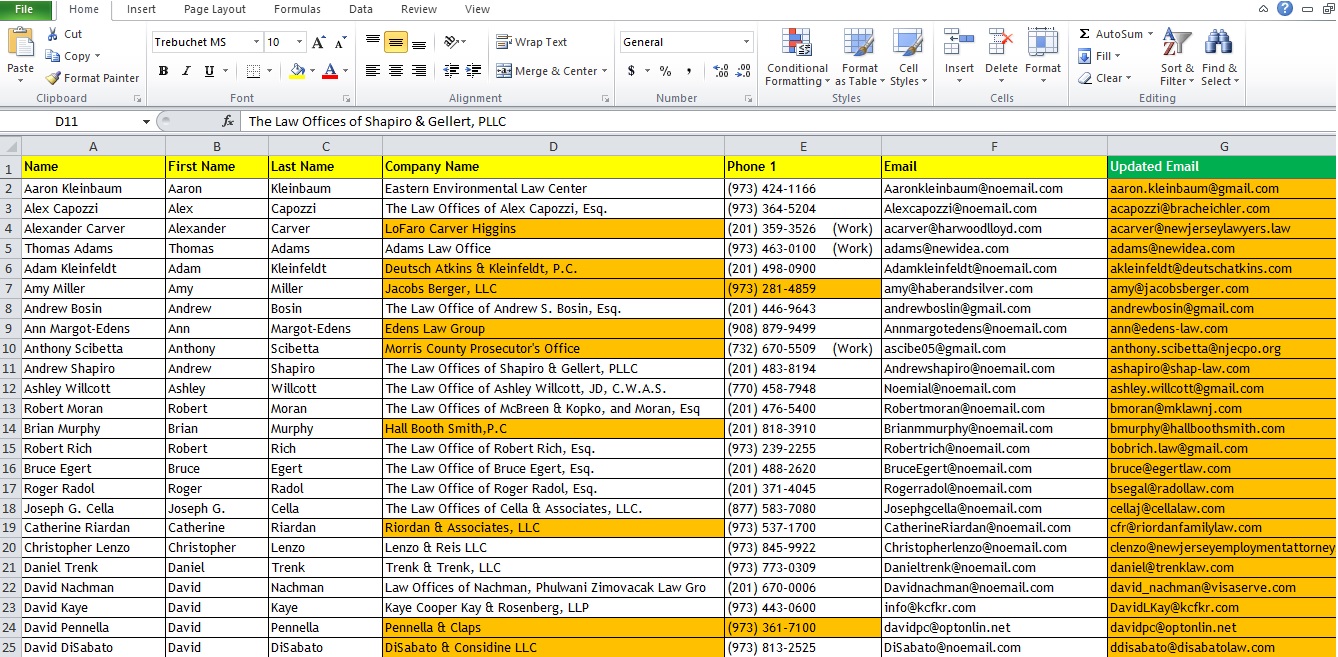The image size is (1338, 657).
Task: Select column D header
Action: click(553, 146)
